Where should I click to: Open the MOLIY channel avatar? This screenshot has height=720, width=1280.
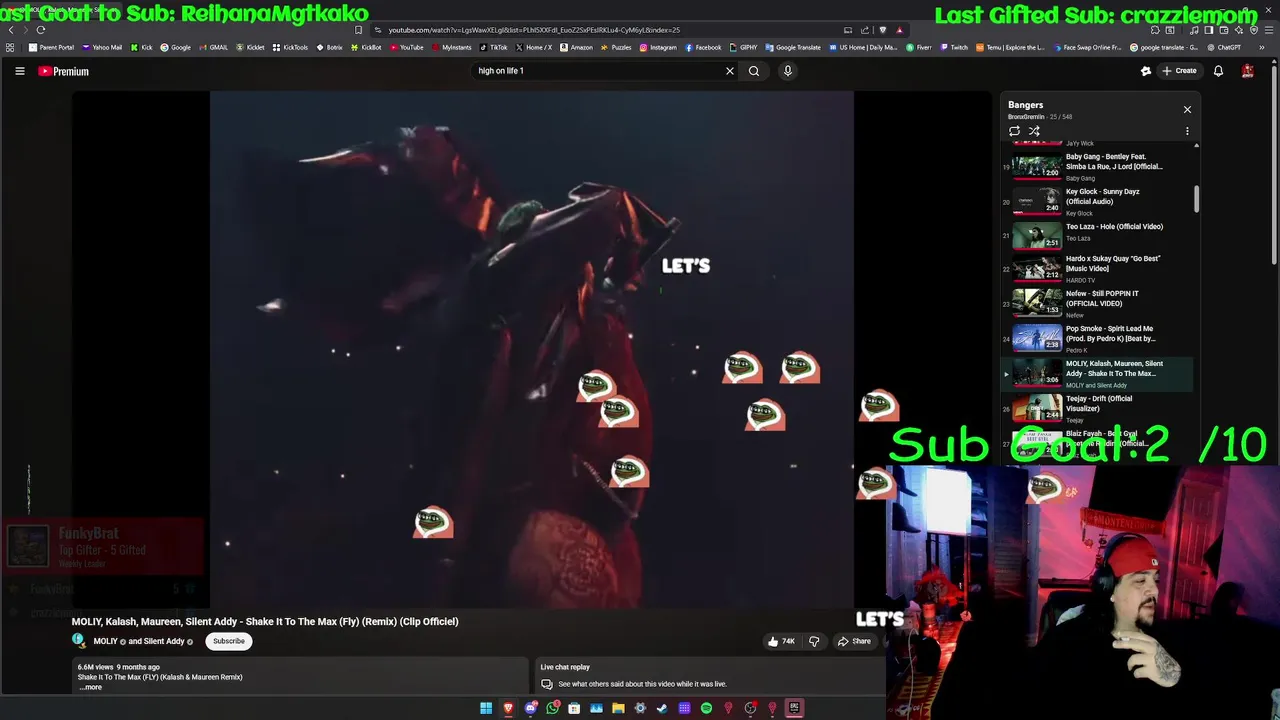pyautogui.click(x=79, y=641)
